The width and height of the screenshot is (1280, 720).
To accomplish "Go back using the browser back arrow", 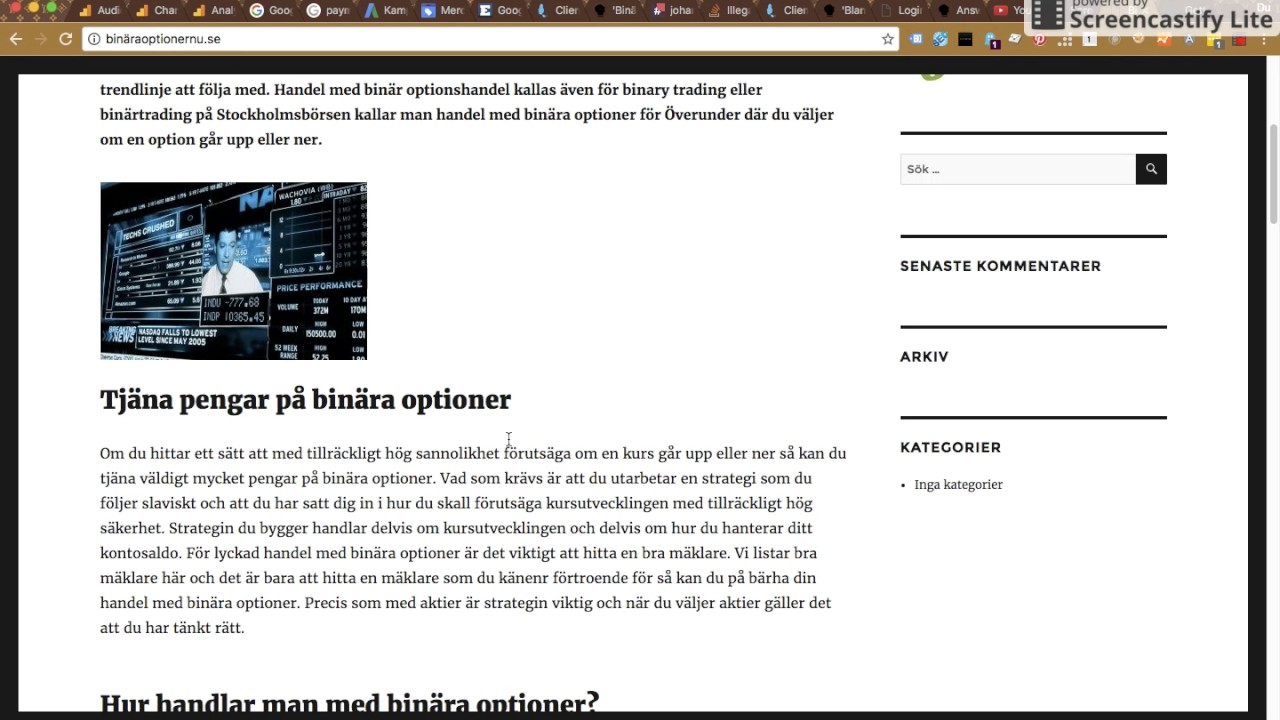I will (x=16, y=39).
